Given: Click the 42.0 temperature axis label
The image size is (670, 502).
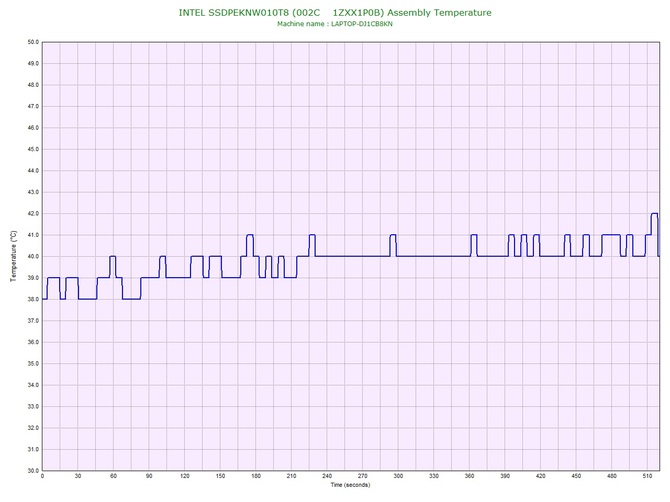Looking at the screenshot, I should (x=33, y=213).
